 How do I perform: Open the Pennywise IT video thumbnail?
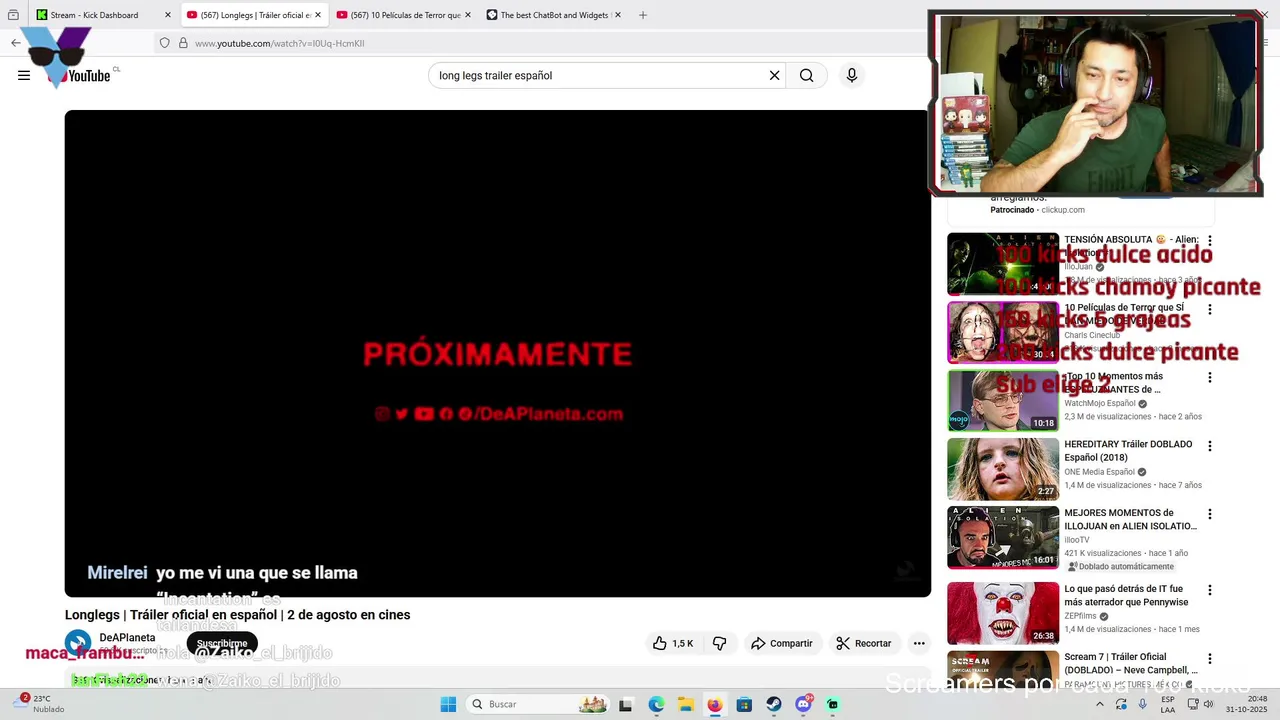(1003, 613)
